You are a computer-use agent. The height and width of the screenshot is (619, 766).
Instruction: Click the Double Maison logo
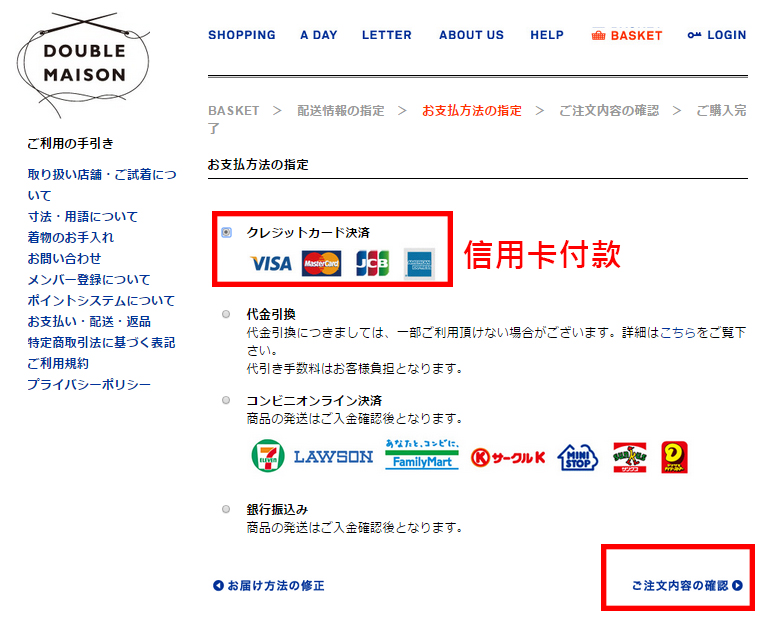83,64
